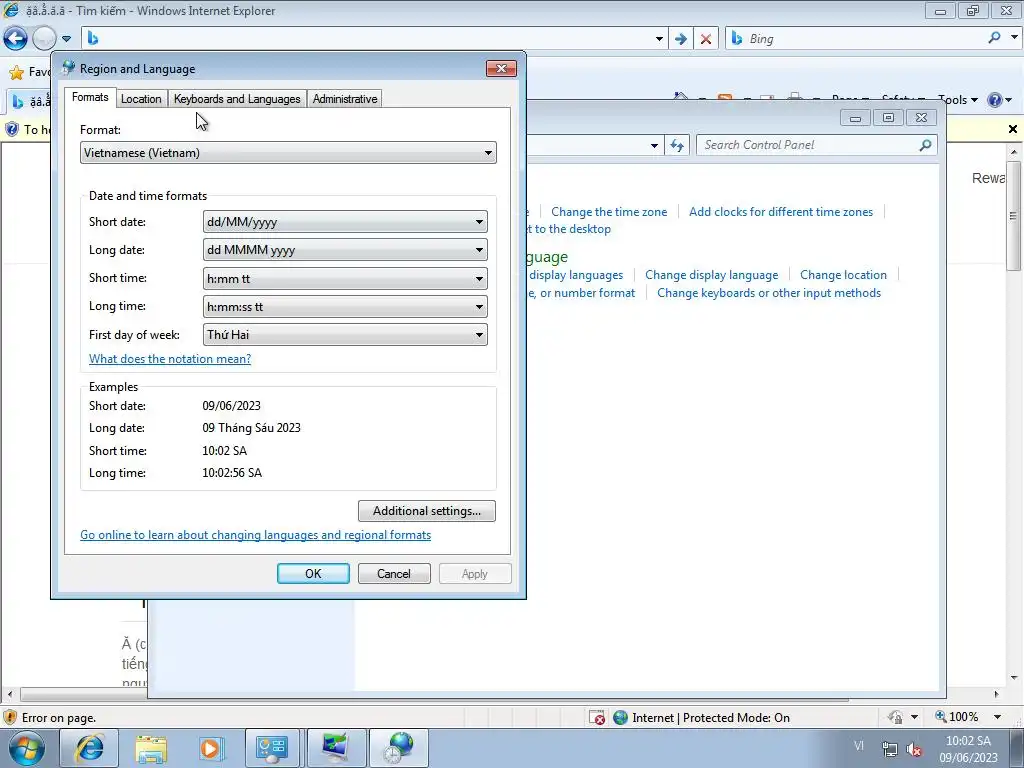Click the Internet Protected Mode zone indicator

pyautogui.click(x=702, y=718)
